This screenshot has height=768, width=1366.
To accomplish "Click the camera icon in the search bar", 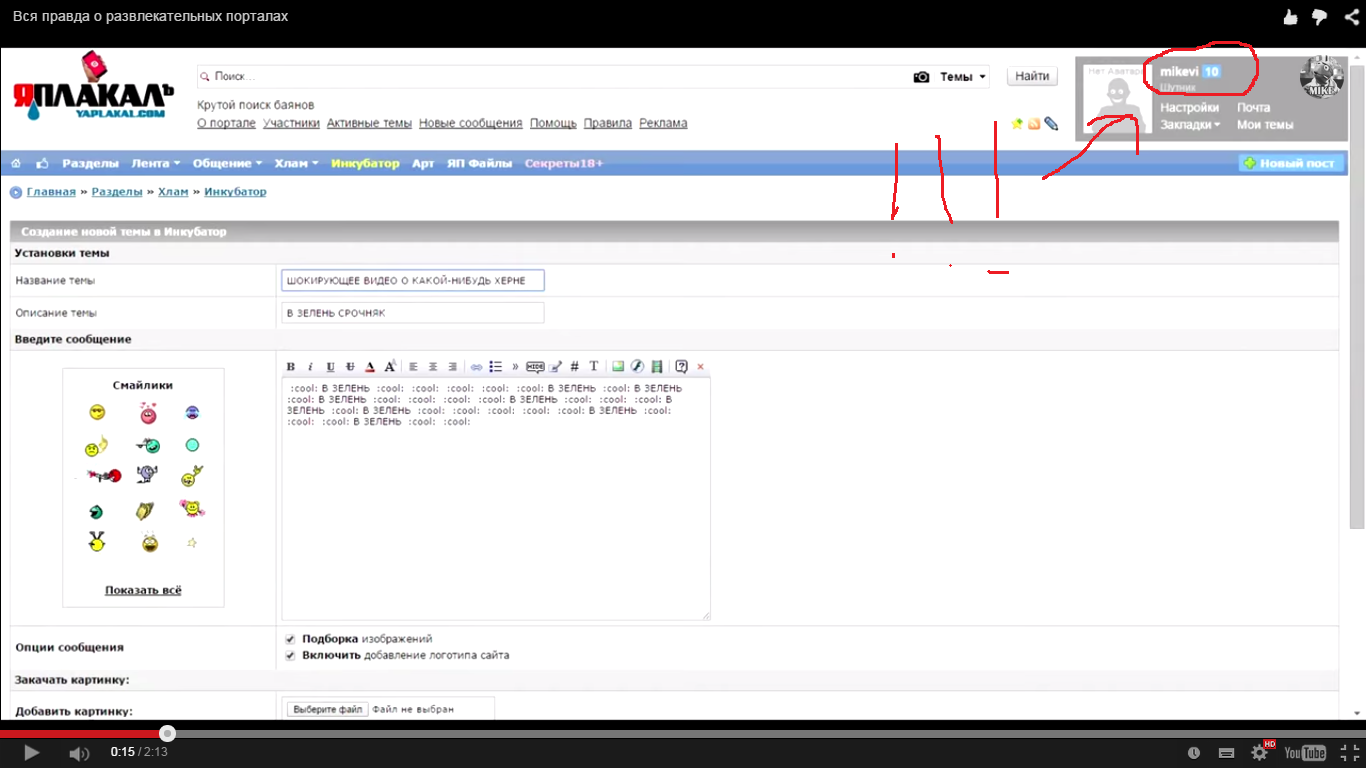I will [921, 77].
